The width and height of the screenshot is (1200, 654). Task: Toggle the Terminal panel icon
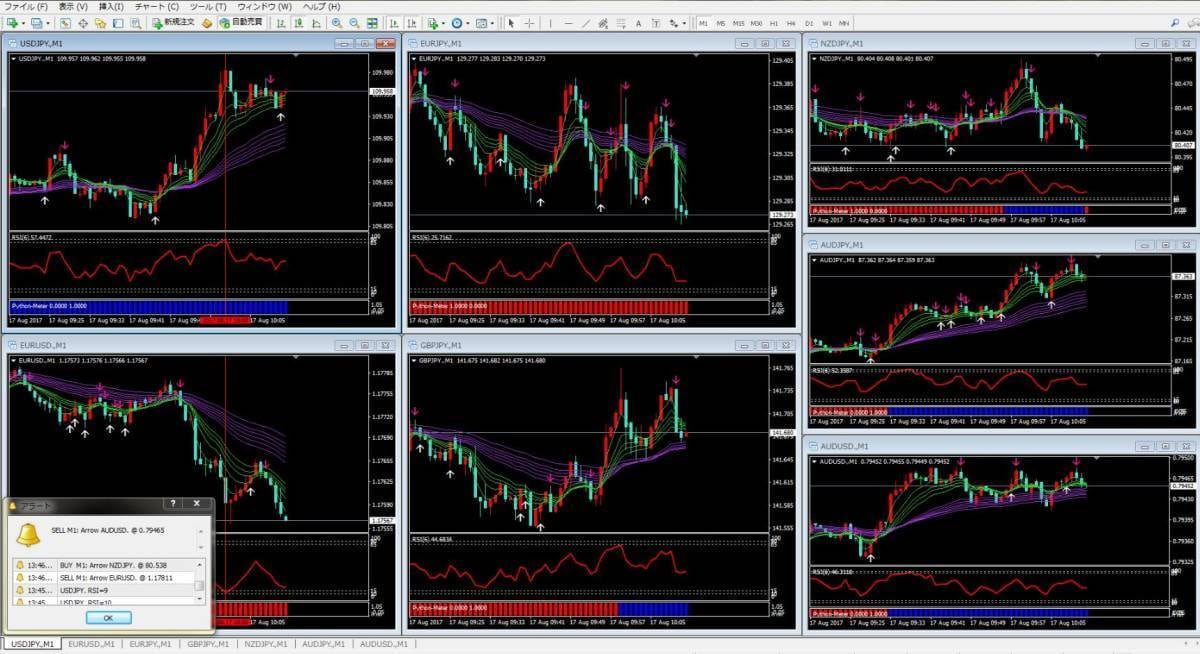point(118,23)
